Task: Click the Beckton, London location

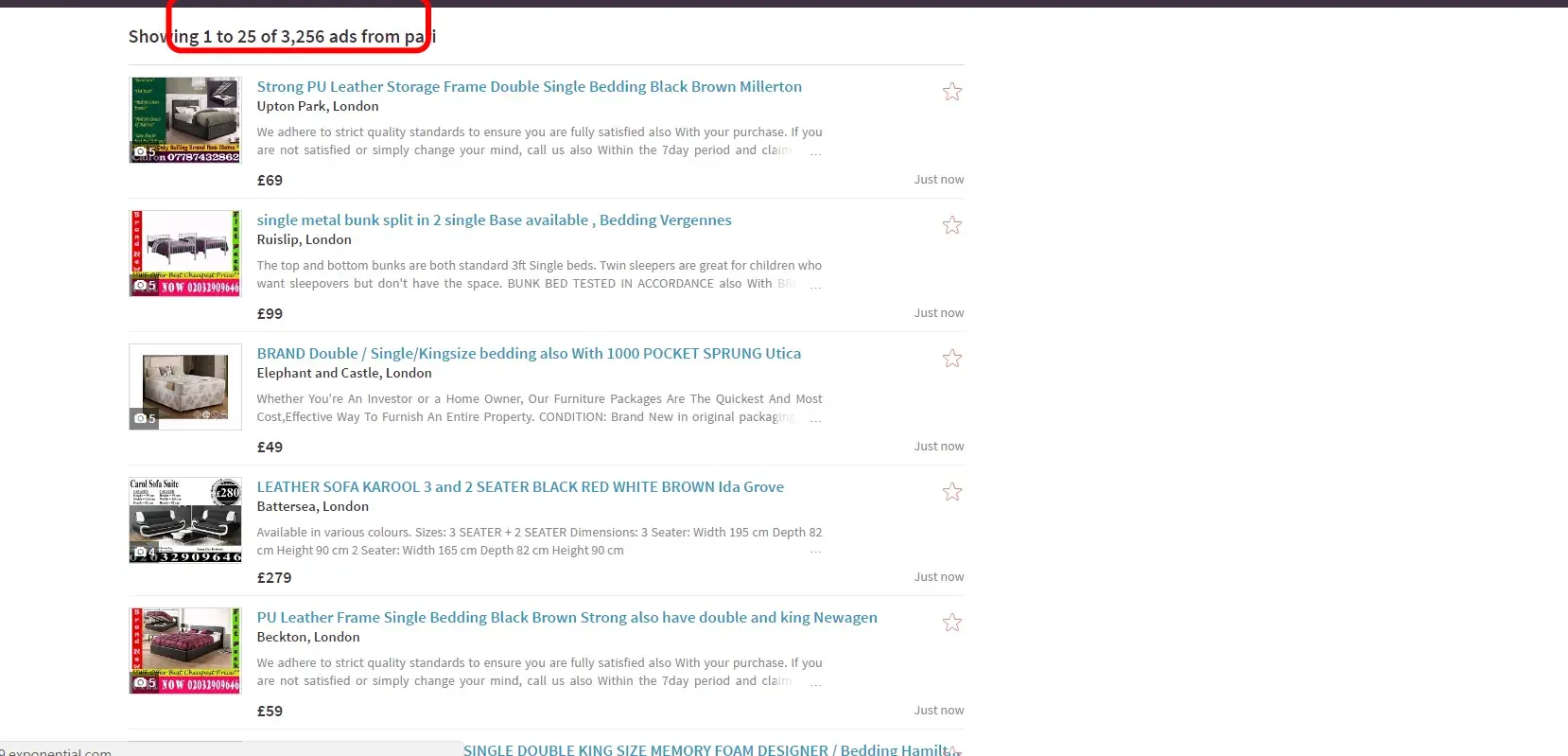Action: pyautogui.click(x=308, y=637)
